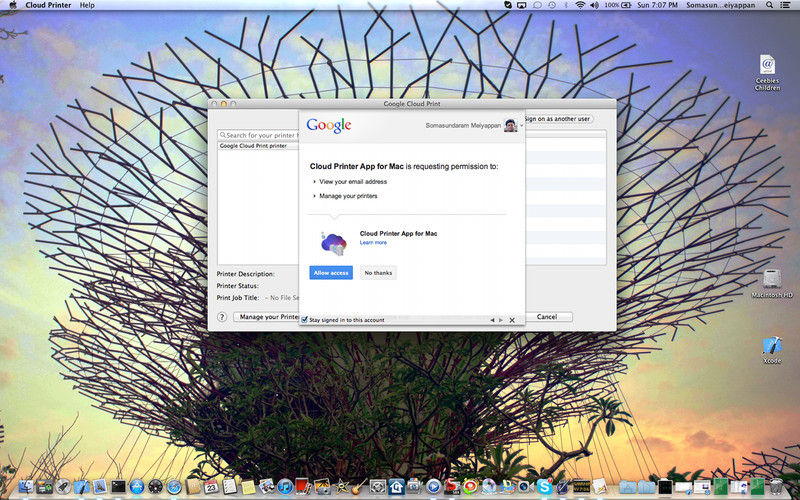This screenshot has width=800, height=500.
Task: Decline with the No thanks button
Action: click(x=378, y=272)
